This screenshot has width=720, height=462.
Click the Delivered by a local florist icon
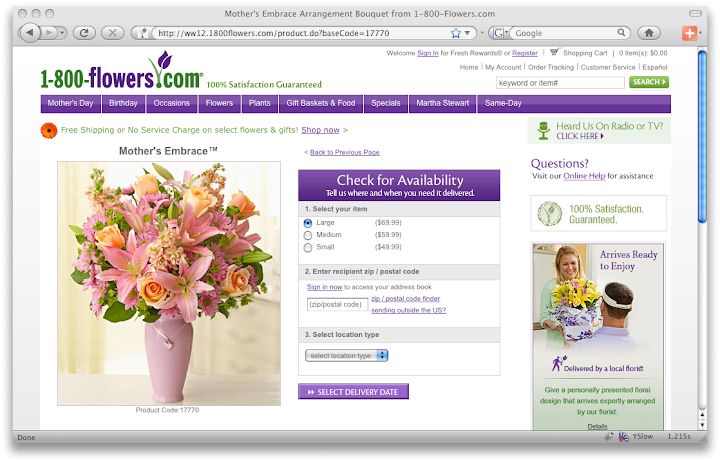click(x=558, y=363)
